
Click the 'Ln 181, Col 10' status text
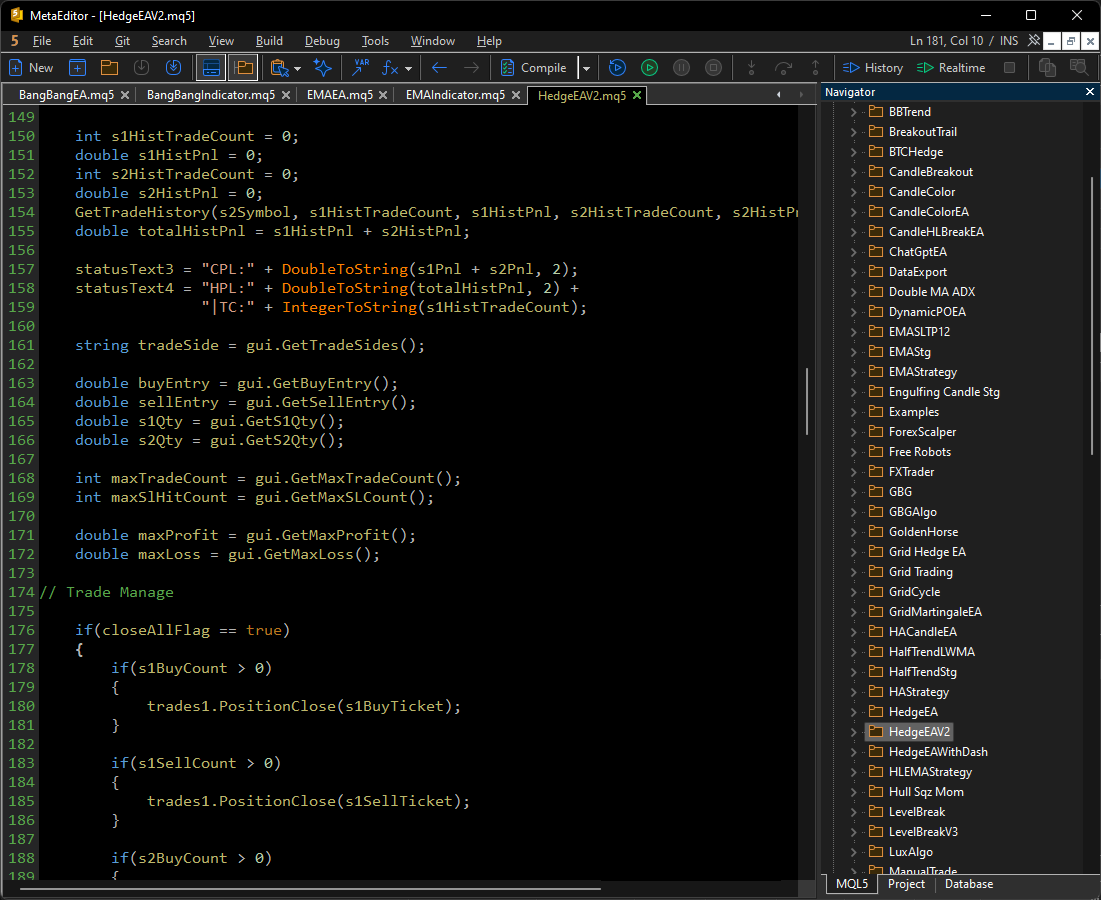tap(947, 41)
